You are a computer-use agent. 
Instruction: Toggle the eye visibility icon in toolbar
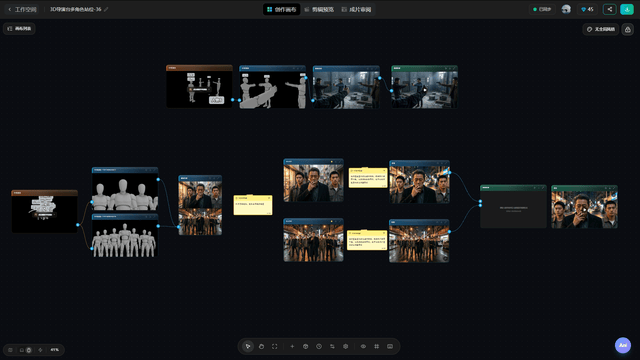363,347
